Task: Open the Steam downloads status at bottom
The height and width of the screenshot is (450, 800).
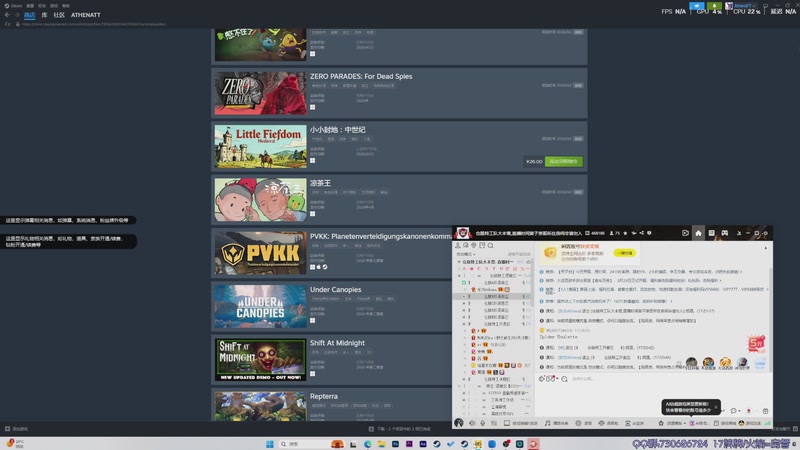Action: click(399, 429)
